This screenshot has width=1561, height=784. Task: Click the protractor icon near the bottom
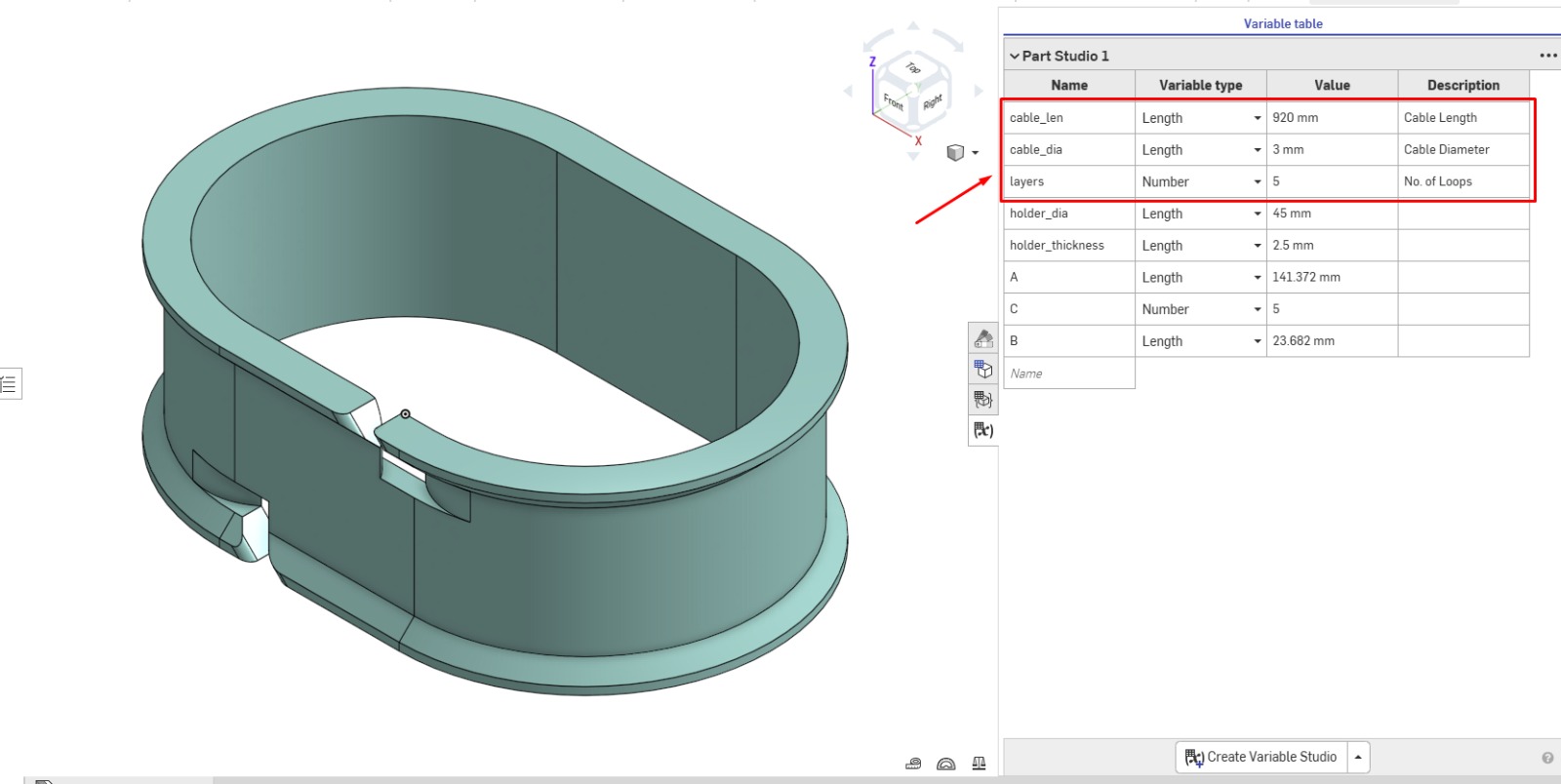pyautogui.click(x=945, y=764)
